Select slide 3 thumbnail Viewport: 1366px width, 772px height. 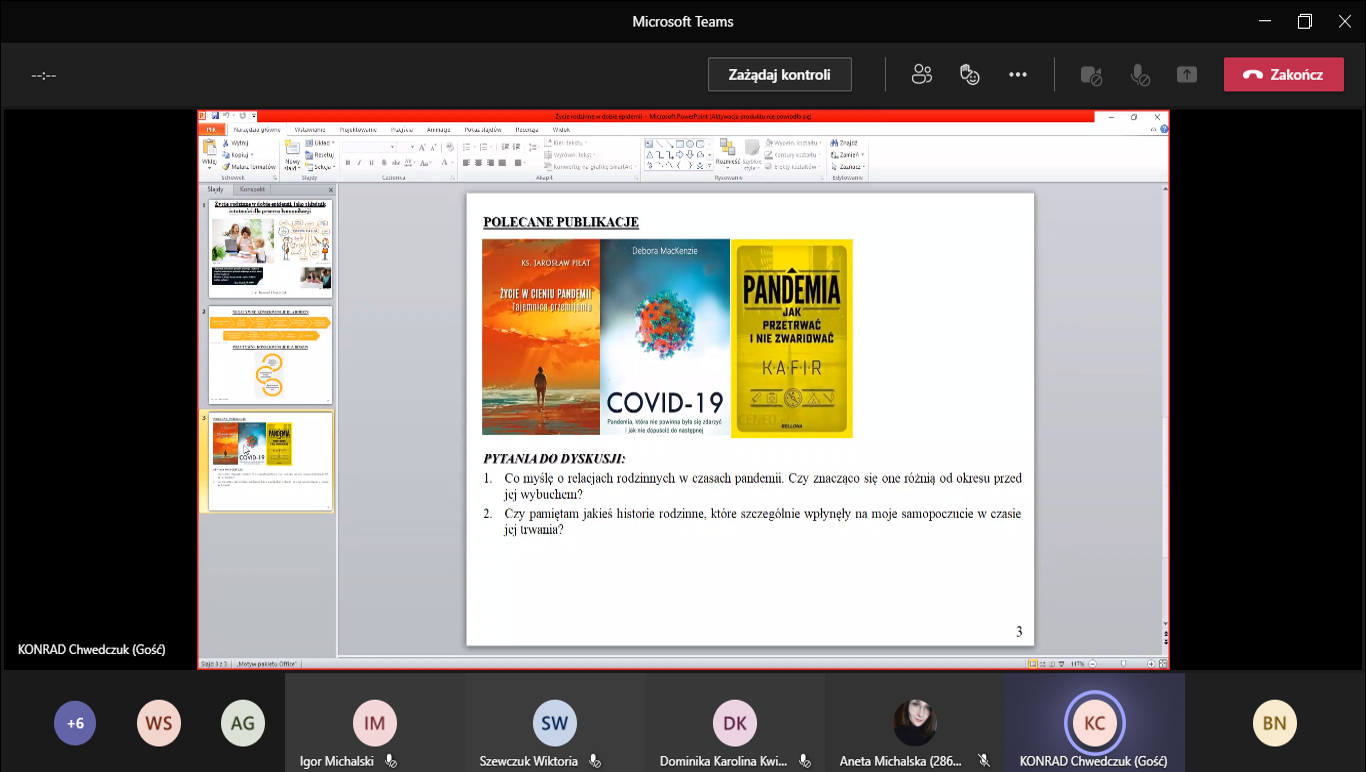tap(270, 461)
